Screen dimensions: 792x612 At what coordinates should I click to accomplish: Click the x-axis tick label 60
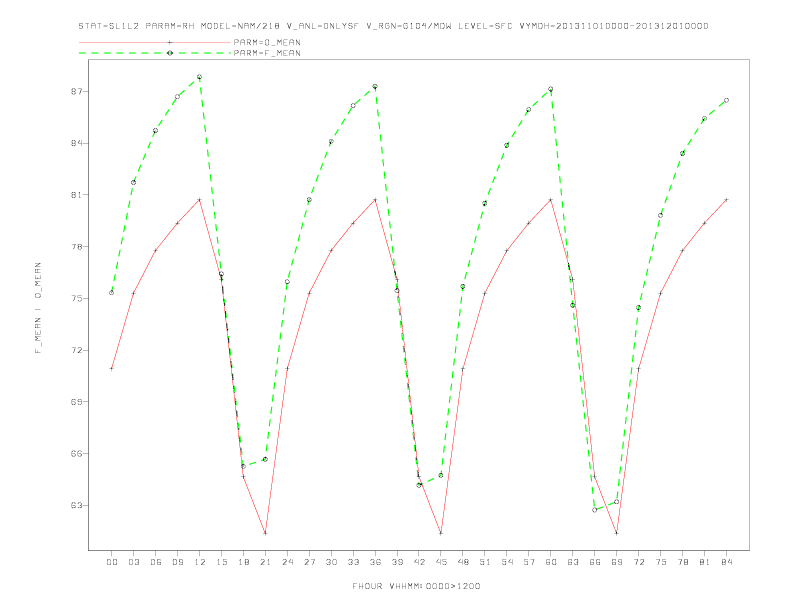[x=551, y=562]
